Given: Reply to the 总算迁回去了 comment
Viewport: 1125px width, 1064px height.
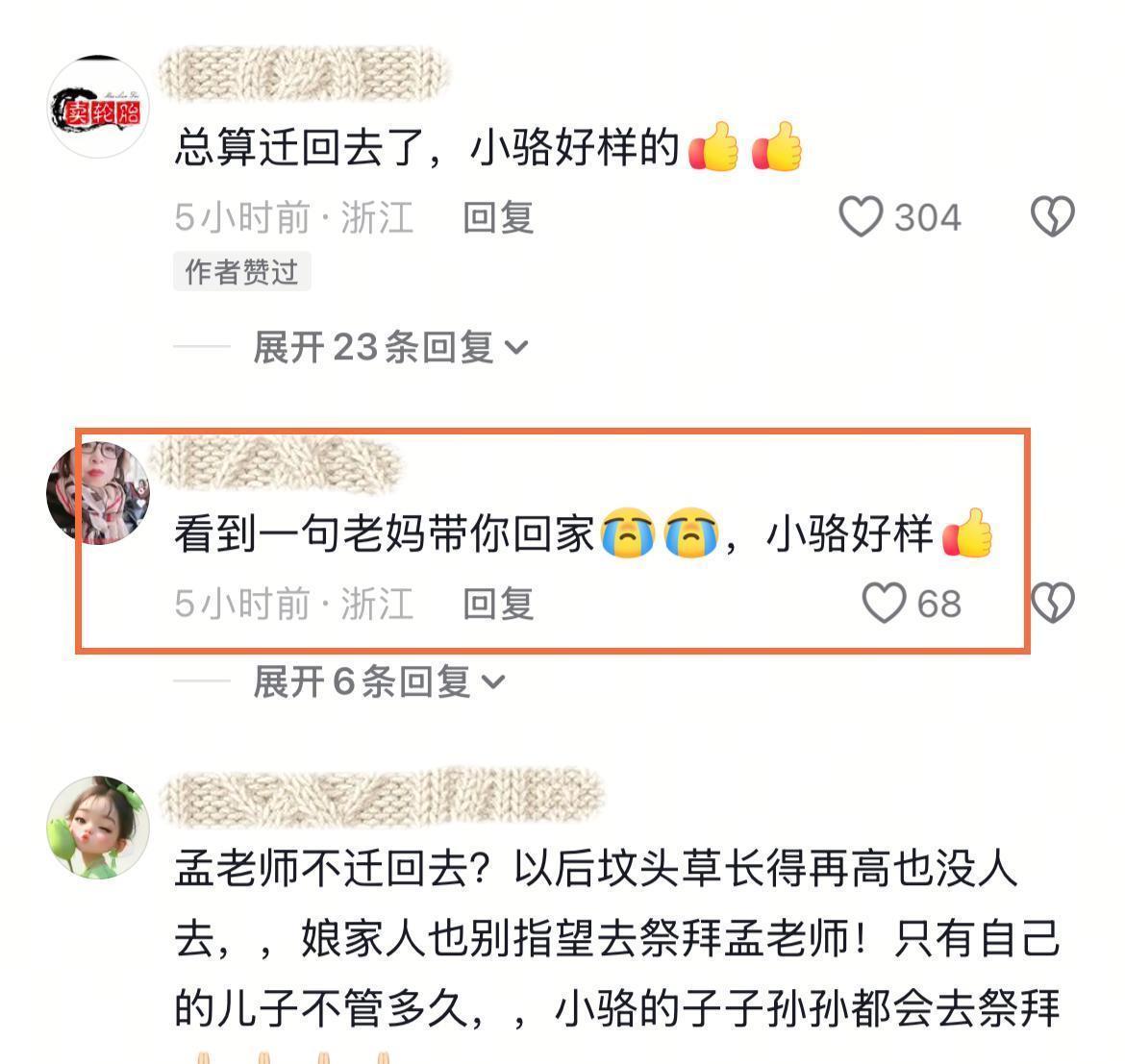Looking at the screenshot, I should coord(498,217).
